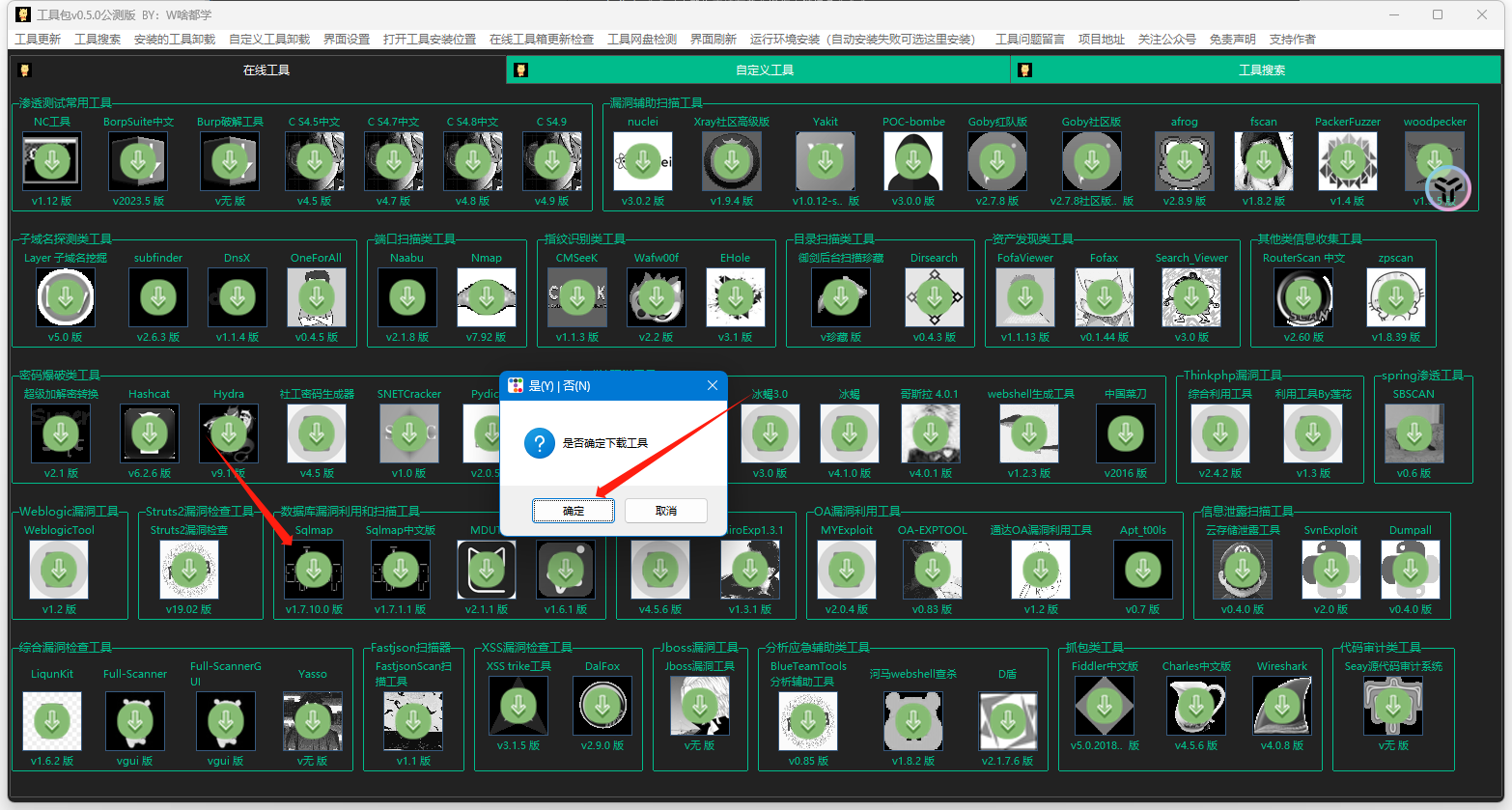This screenshot has height=810, width=1512.
Task: Open the C S4.5中文 download icon
Action: [x=315, y=161]
